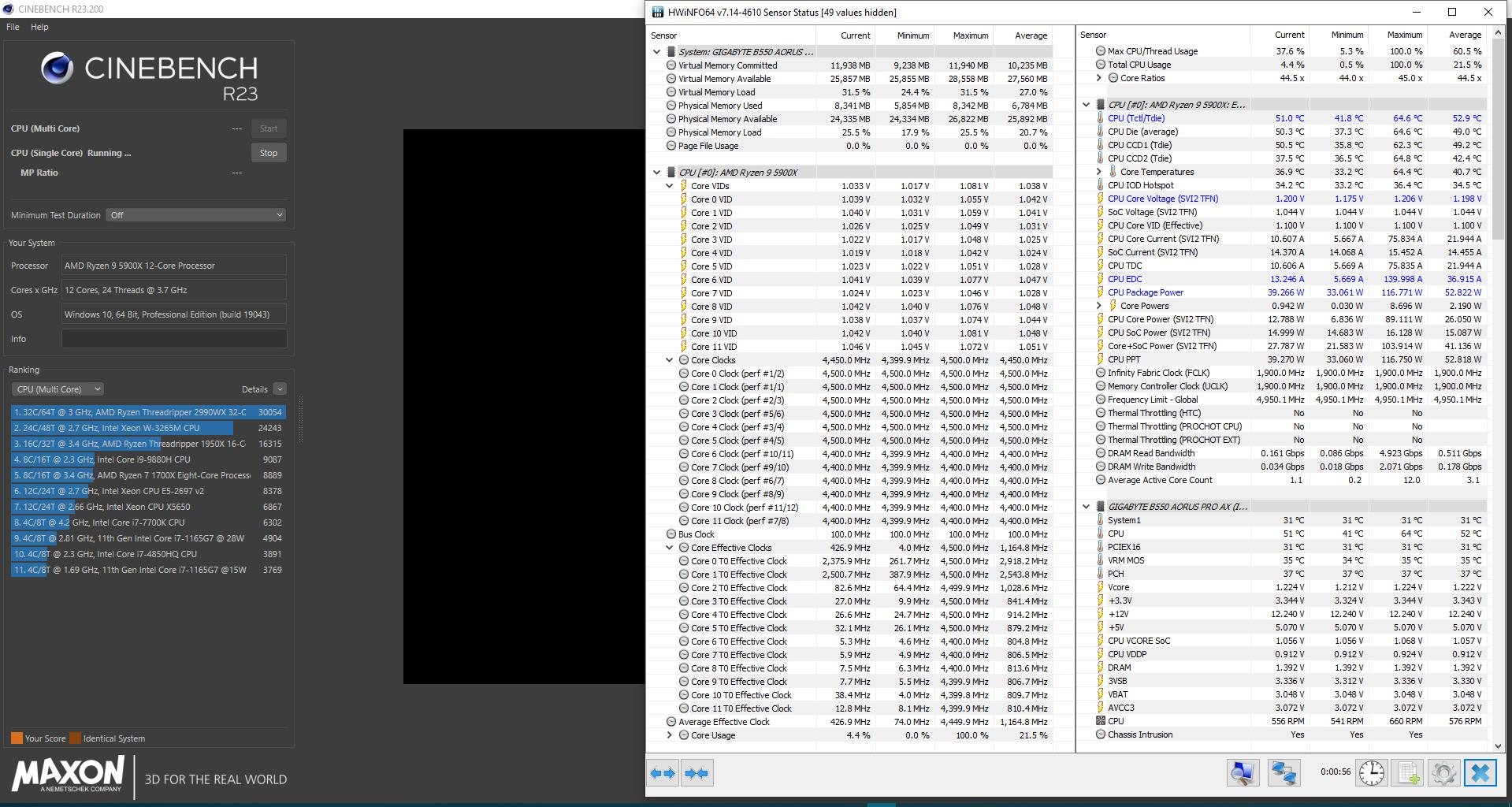Select the Thermal Throttling (HTC) row
Image resolution: width=1512 pixels, height=807 pixels.
[1282, 413]
